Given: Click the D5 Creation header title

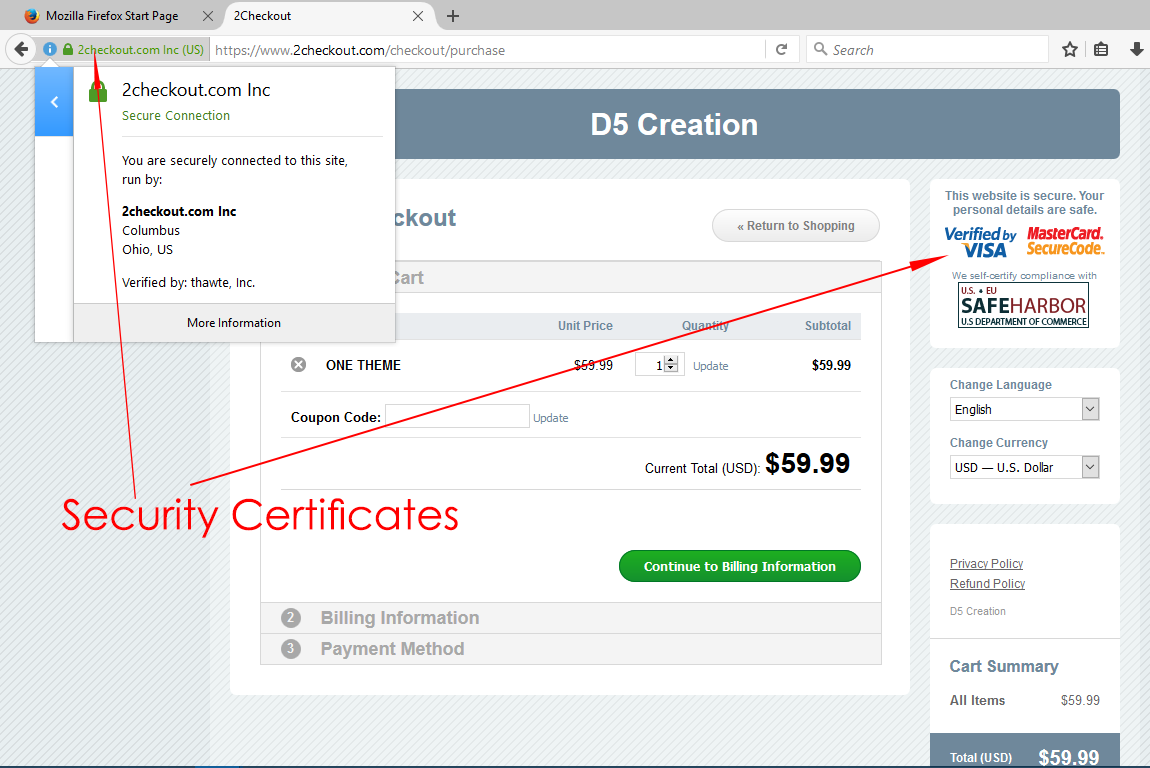Looking at the screenshot, I should [674, 125].
